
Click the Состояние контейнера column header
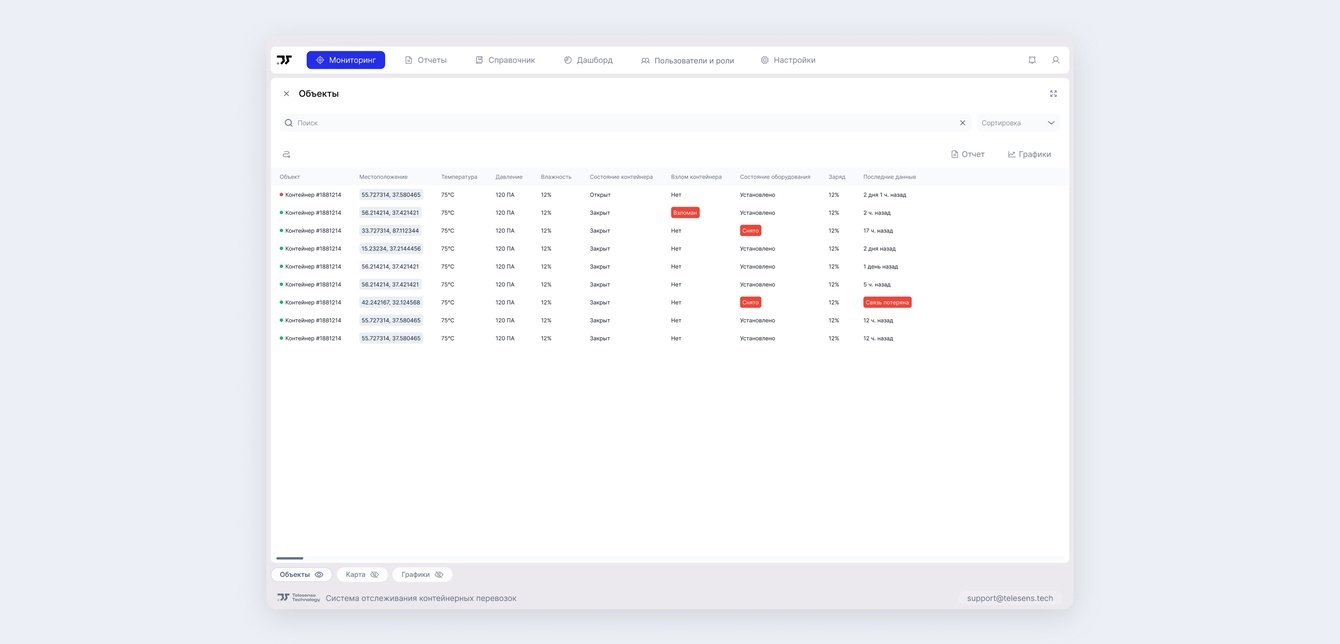point(621,177)
